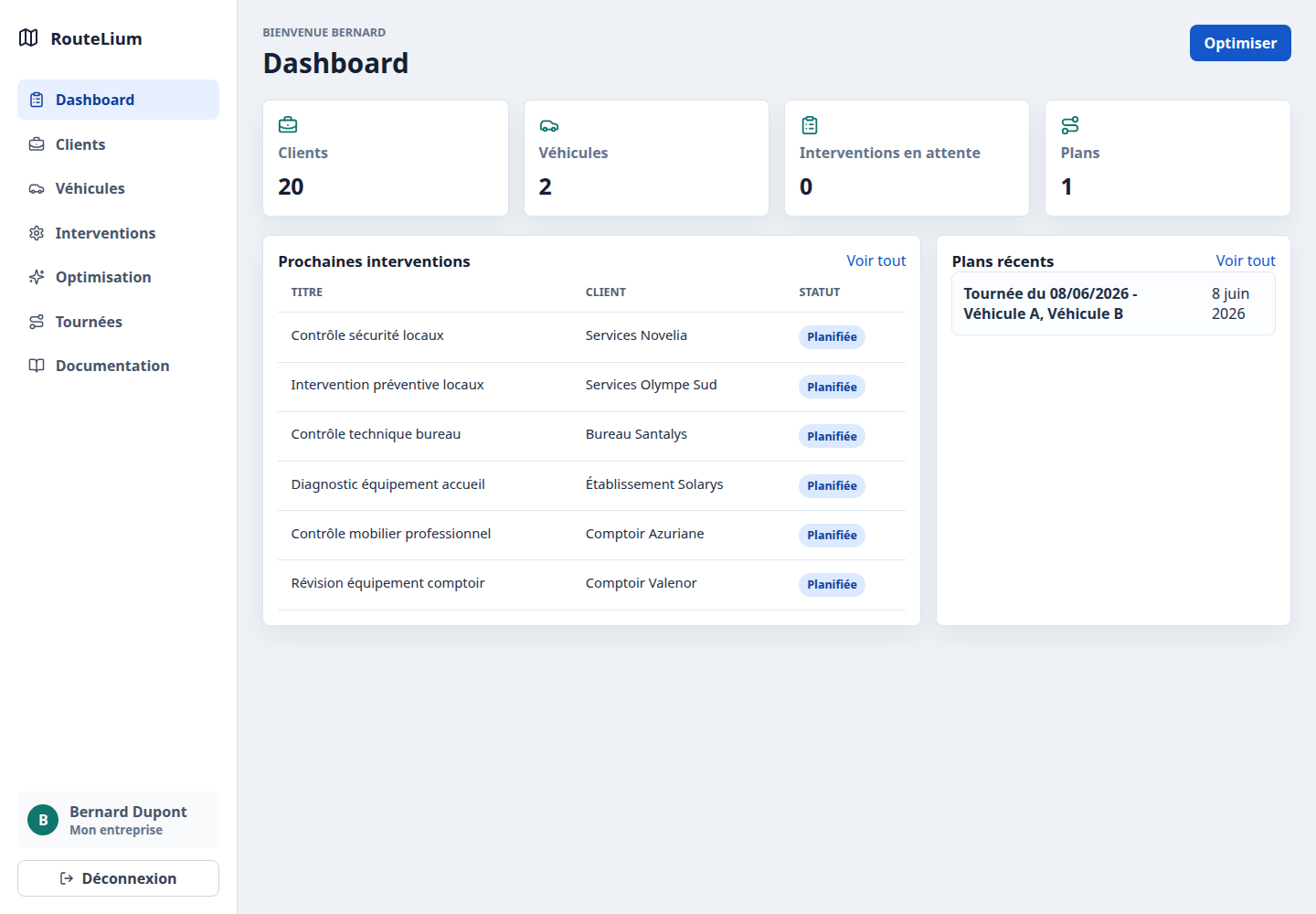Click Voir tout for Plans récents

coord(1246,260)
